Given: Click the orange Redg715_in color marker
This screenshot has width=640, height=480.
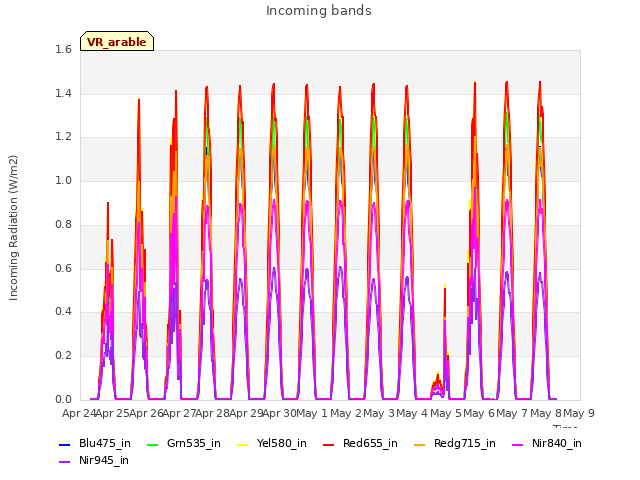Looking at the screenshot, I should [419, 444].
